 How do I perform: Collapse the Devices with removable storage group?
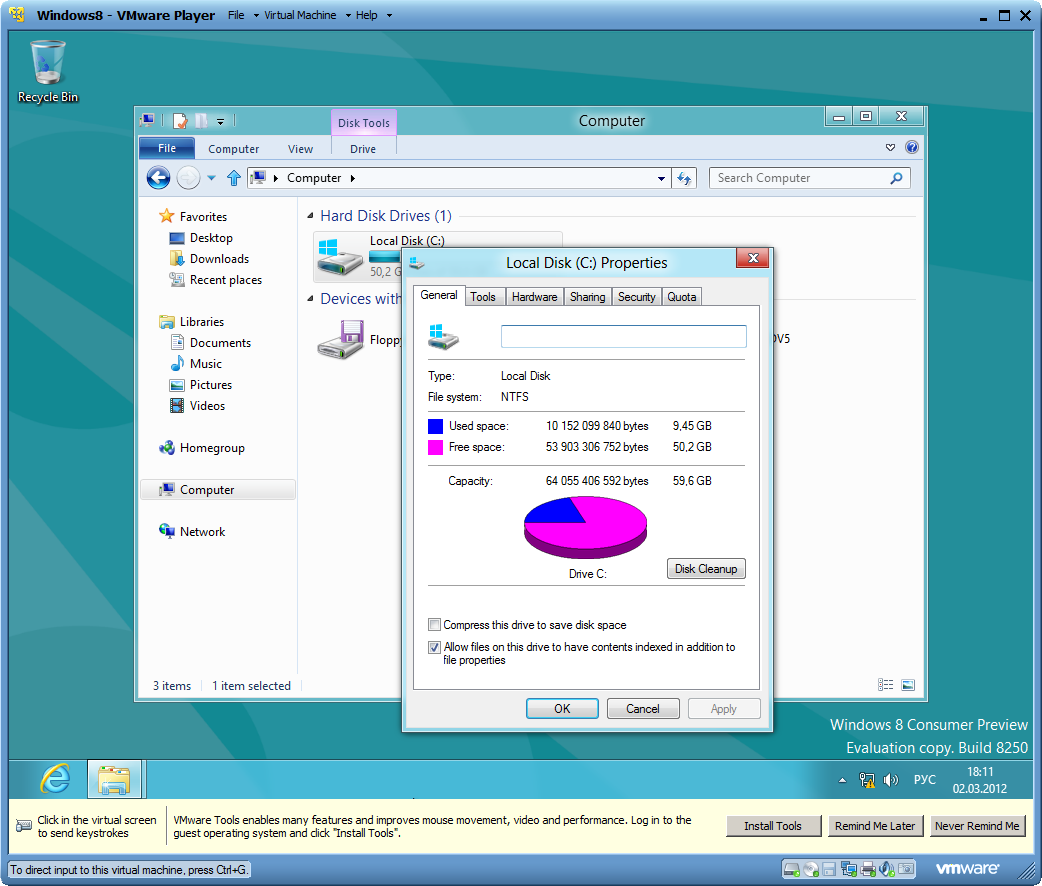pos(310,298)
